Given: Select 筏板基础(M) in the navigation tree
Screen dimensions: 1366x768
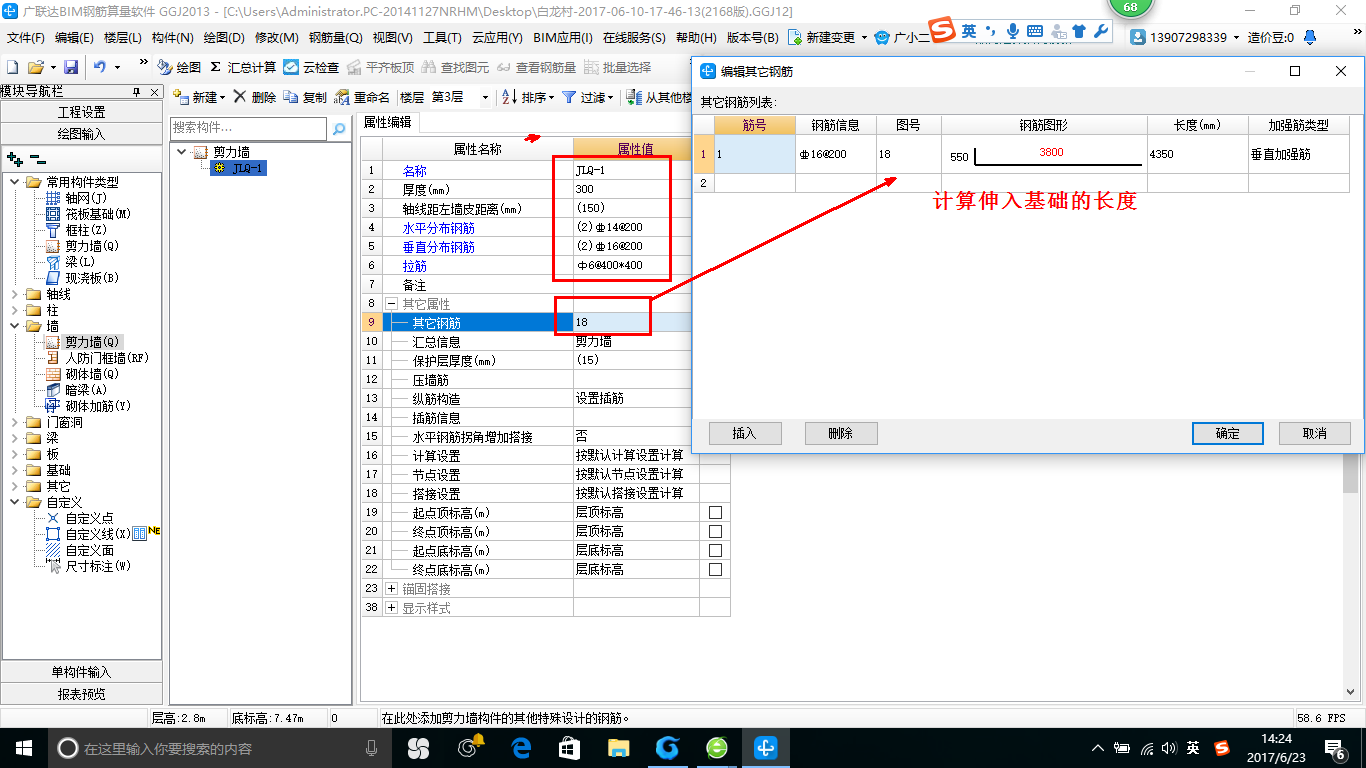Looking at the screenshot, I should [88, 214].
